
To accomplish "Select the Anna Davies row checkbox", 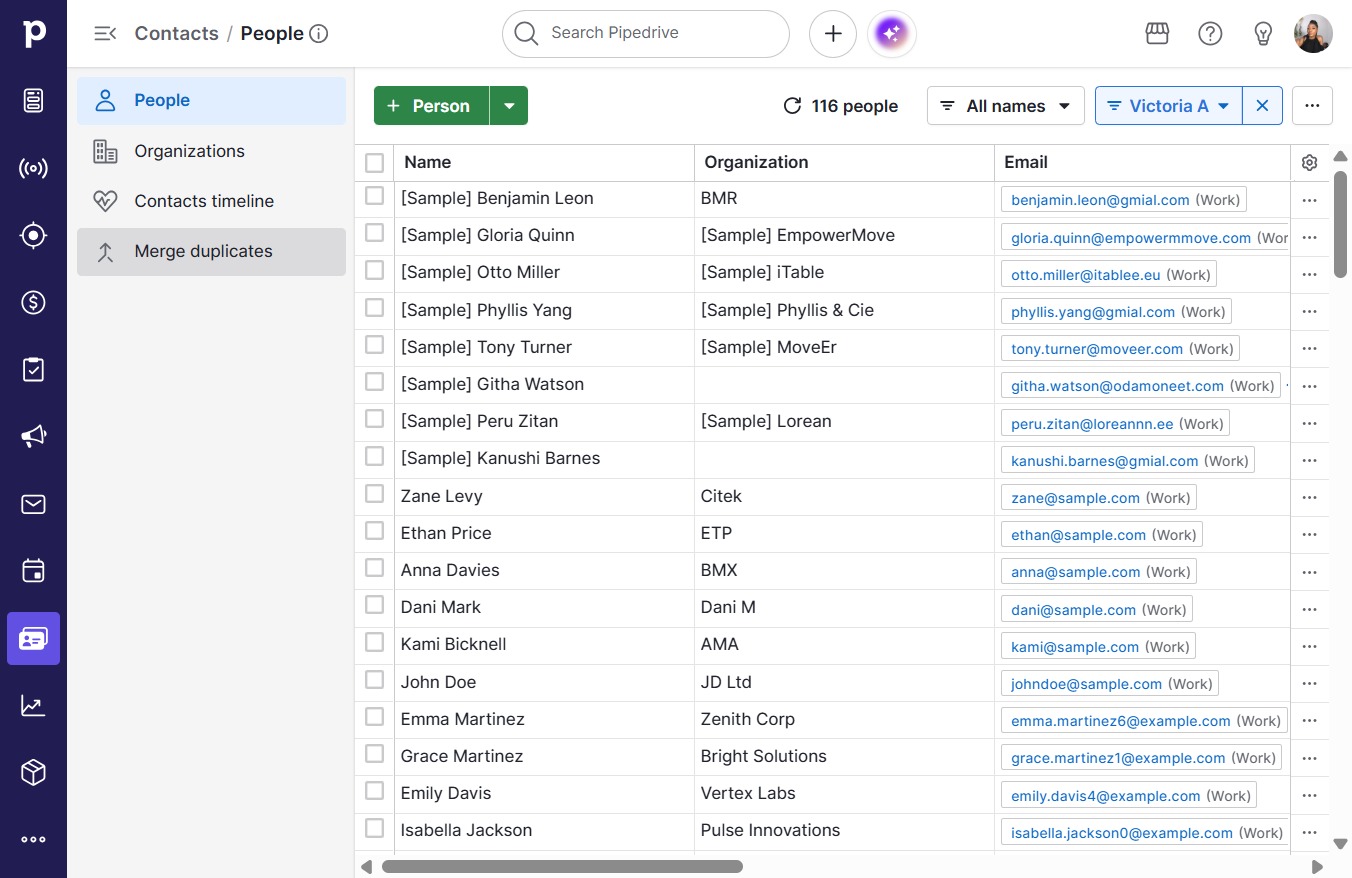I will coord(374,568).
